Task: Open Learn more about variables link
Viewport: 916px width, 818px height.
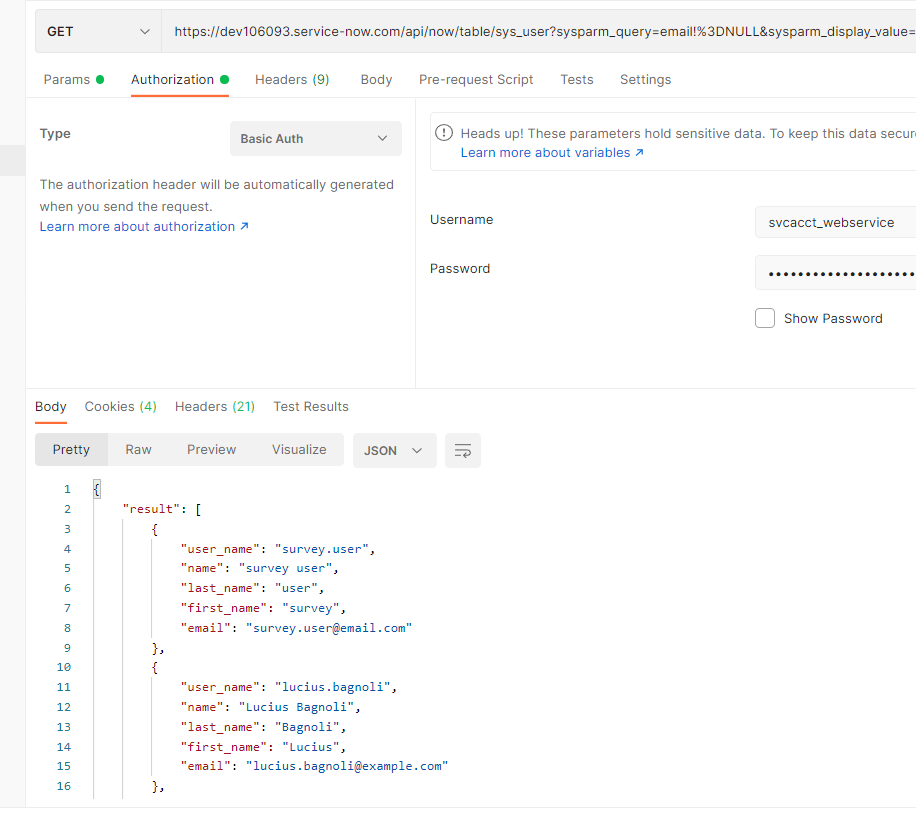Action: (552, 152)
